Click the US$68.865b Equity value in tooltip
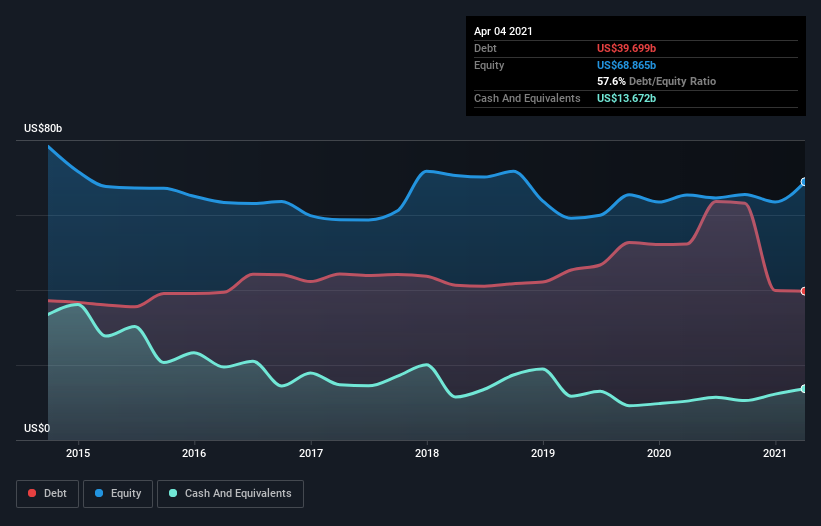 626,65
